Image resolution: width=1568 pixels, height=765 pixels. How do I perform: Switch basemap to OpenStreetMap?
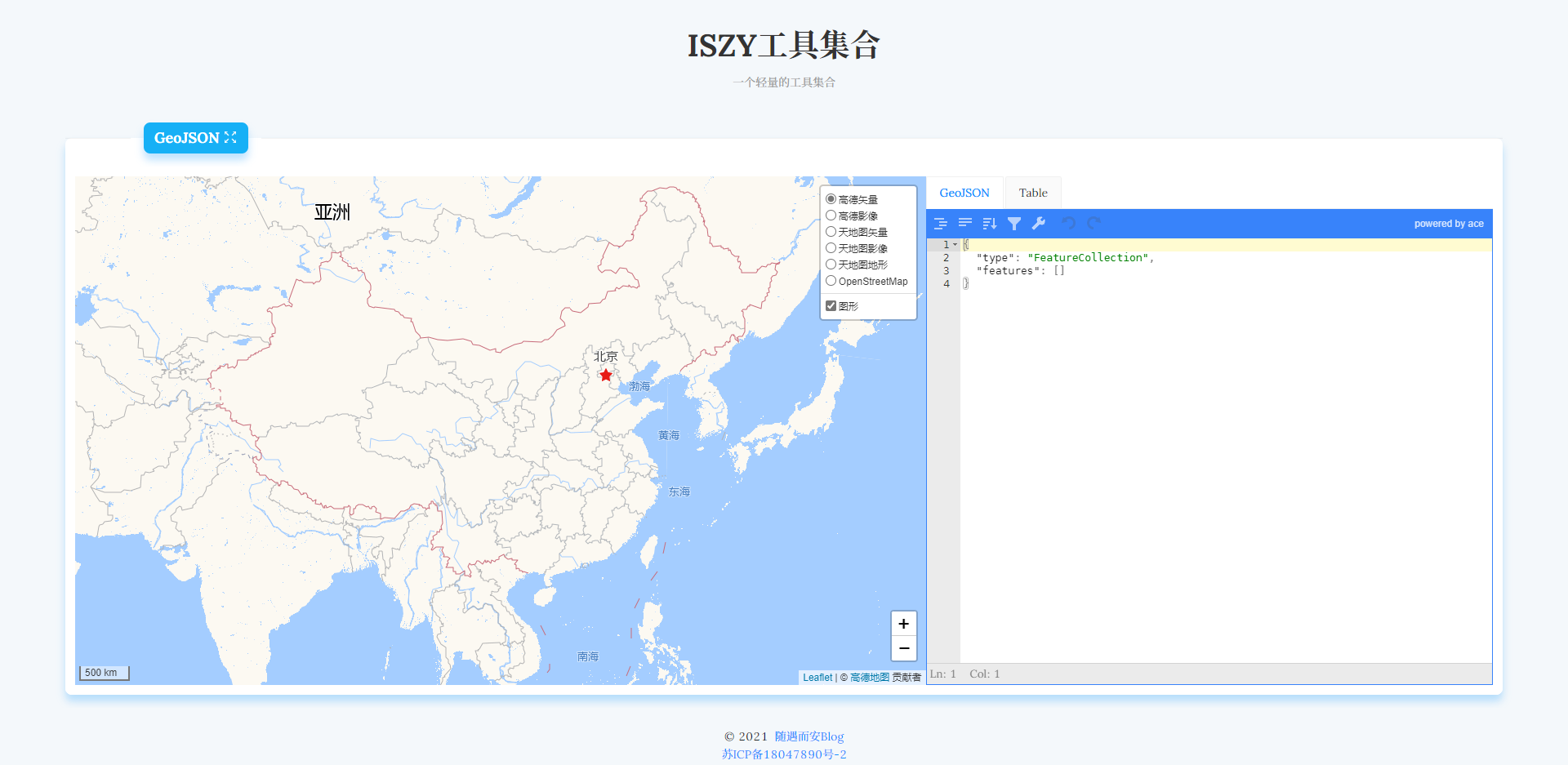(x=831, y=281)
